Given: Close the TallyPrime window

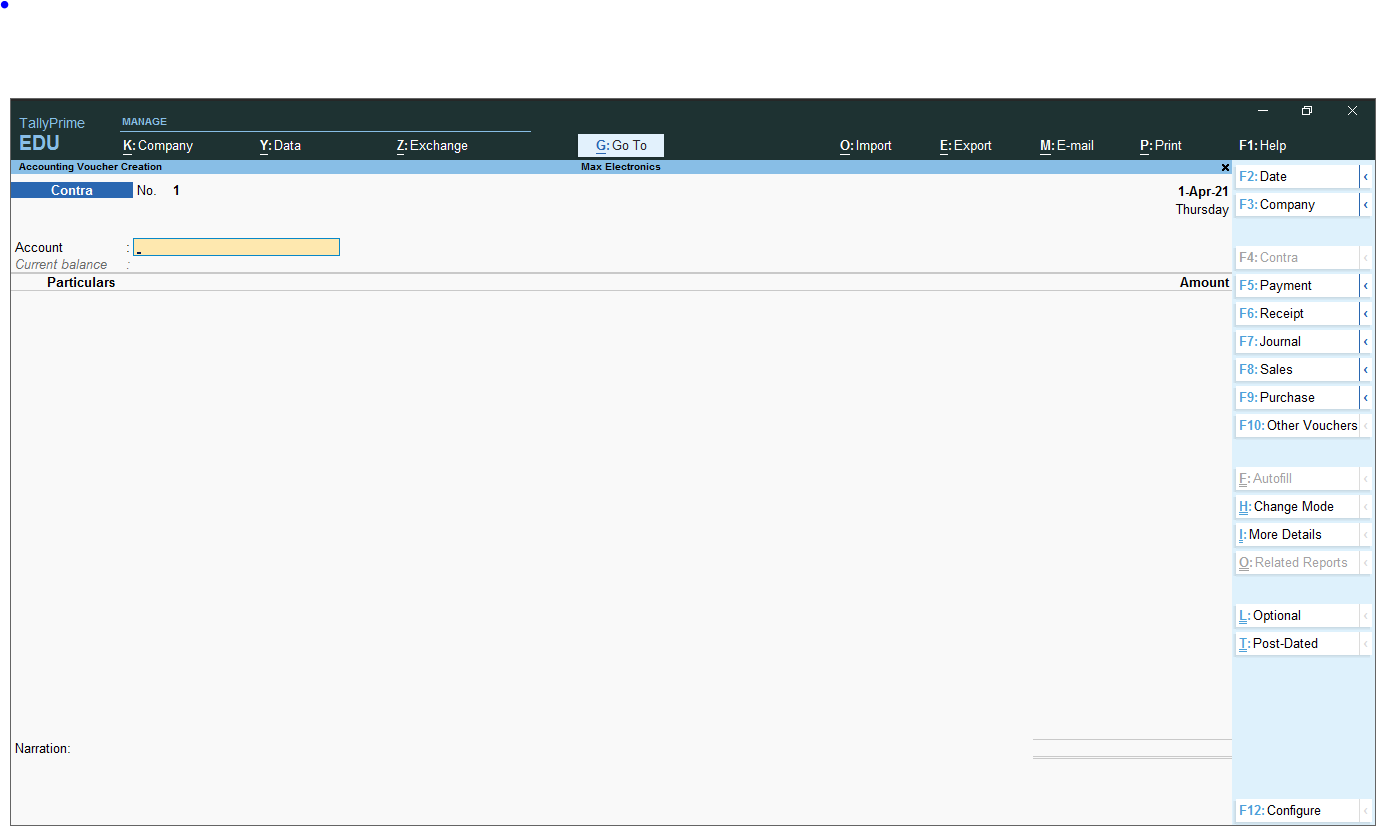Looking at the screenshot, I should [1352, 111].
